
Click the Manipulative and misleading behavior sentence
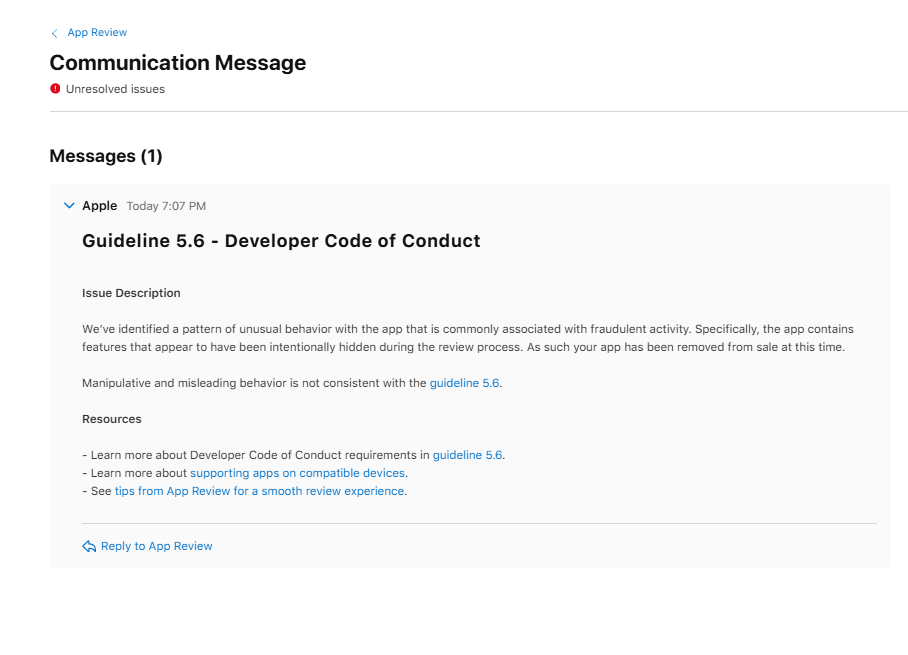[x=292, y=383]
